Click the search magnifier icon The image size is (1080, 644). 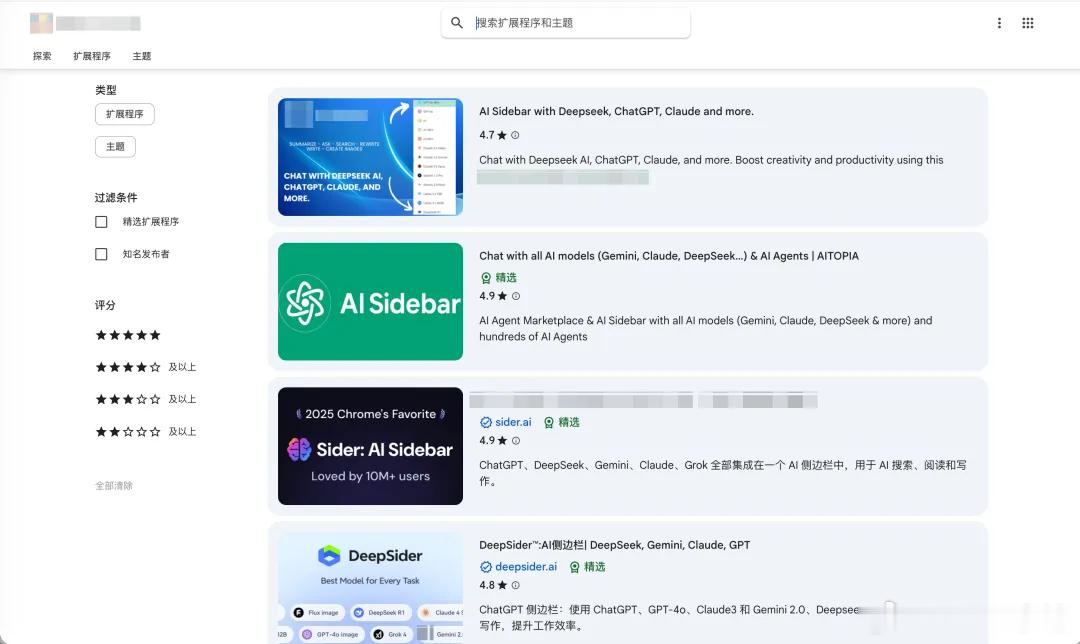click(457, 23)
